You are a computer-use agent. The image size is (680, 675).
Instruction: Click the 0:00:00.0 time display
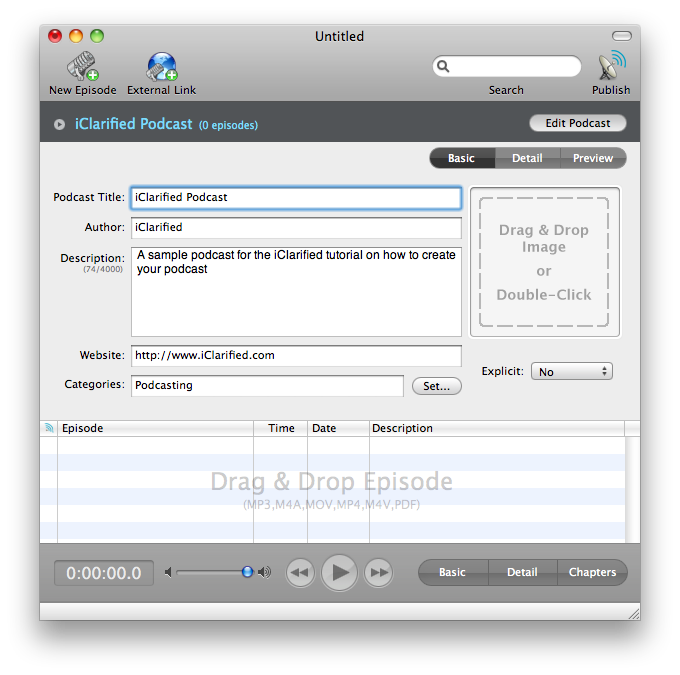coord(104,573)
